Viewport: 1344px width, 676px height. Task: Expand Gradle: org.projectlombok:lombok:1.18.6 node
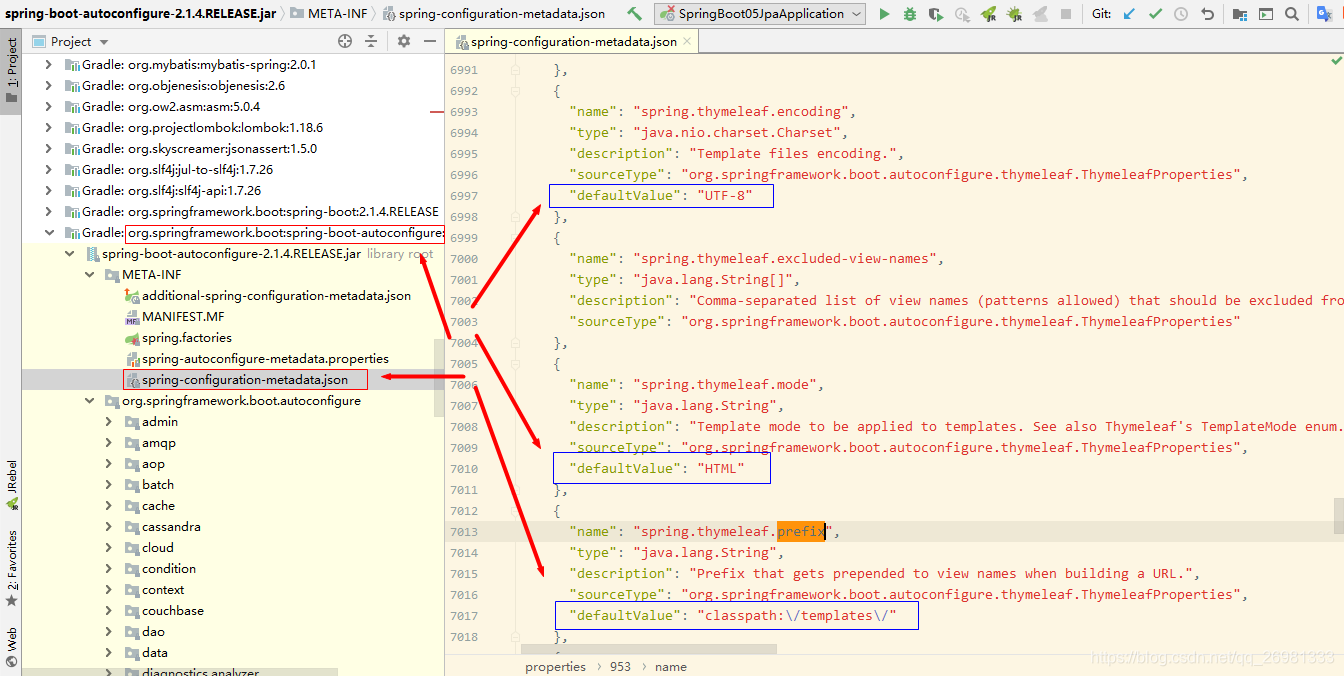(48, 127)
